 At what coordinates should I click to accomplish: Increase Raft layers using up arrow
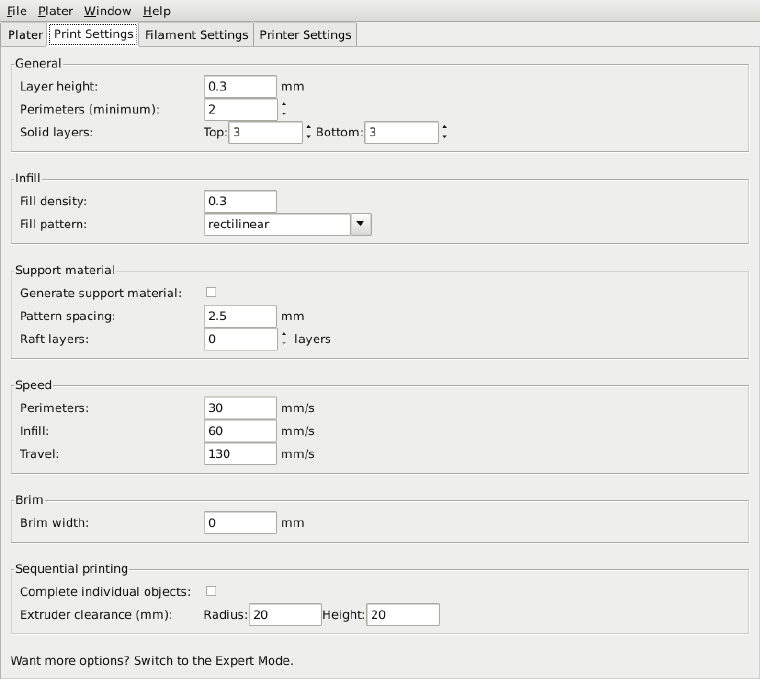pos(284,334)
